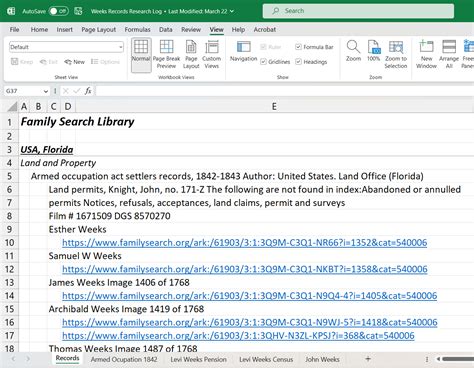Image resolution: width=474 pixels, height=368 pixels.
Task: Create a New sheet view
Action: tap(75, 62)
